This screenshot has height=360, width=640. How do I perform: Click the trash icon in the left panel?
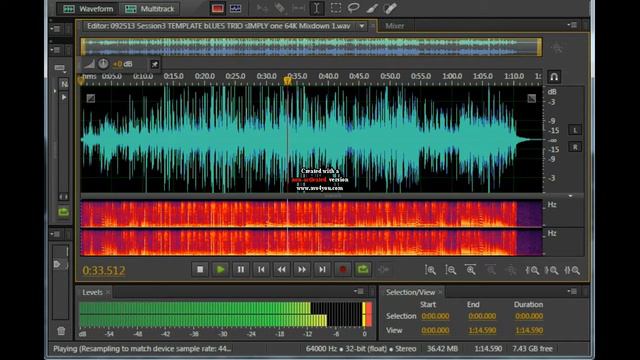click(61, 331)
